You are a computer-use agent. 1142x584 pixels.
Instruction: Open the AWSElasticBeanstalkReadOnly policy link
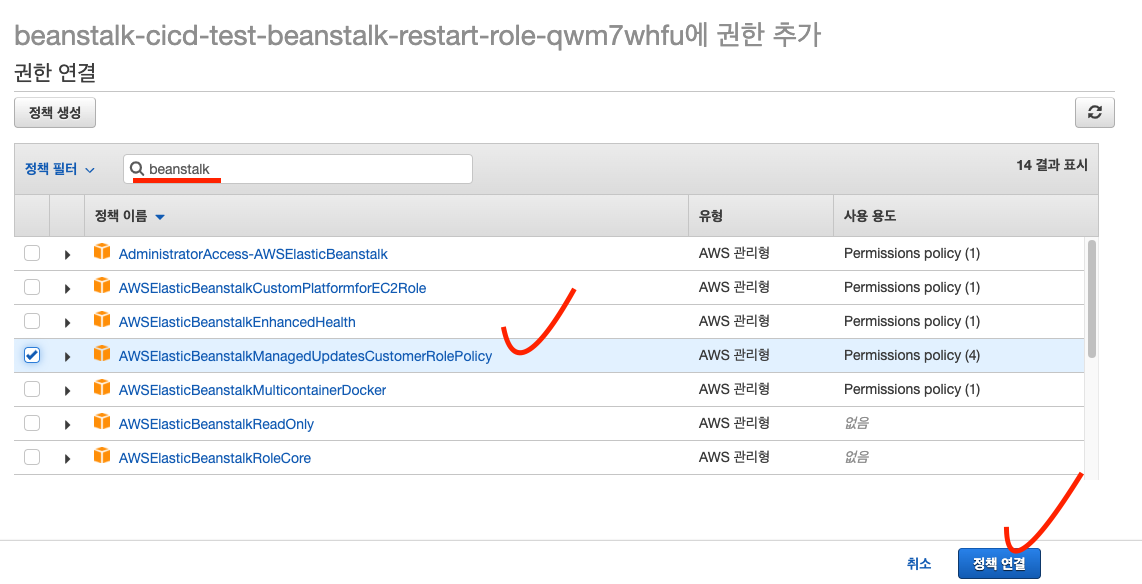pyautogui.click(x=216, y=424)
